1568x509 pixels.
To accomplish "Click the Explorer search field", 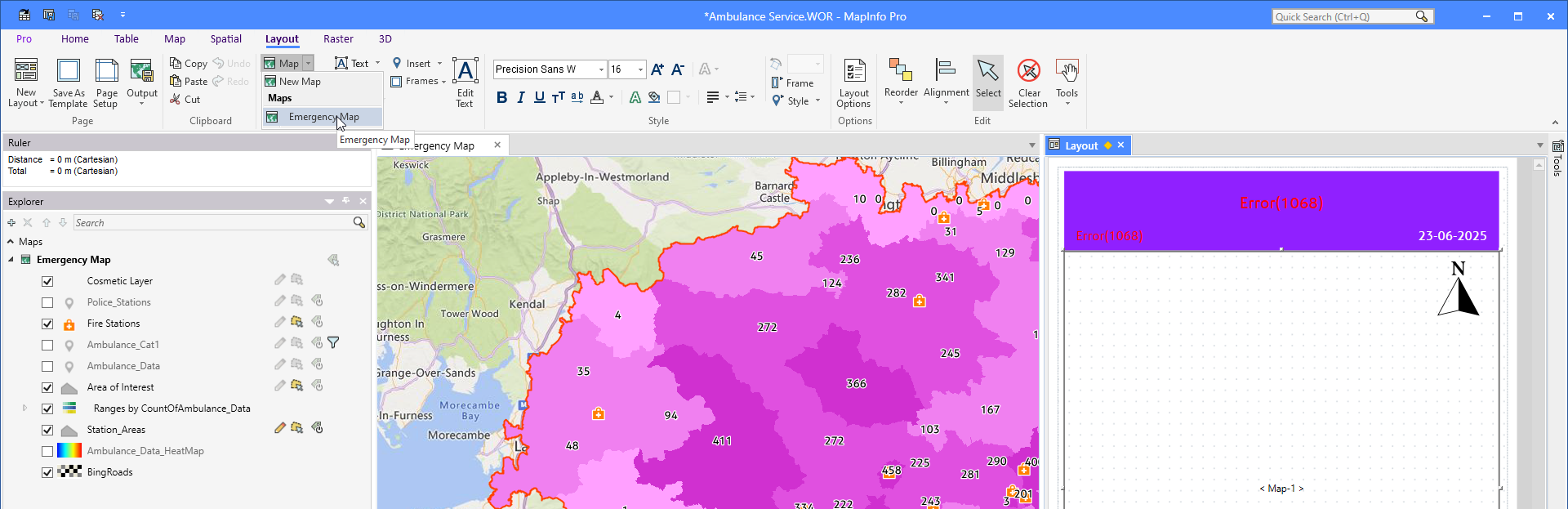I will (212, 223).
